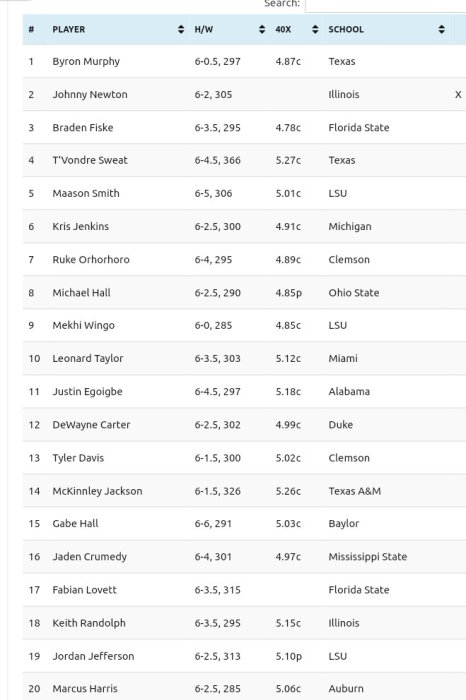Viewport: 466px width, 700px height.
Task: Click the PLAYER header label
Action: 69,29
